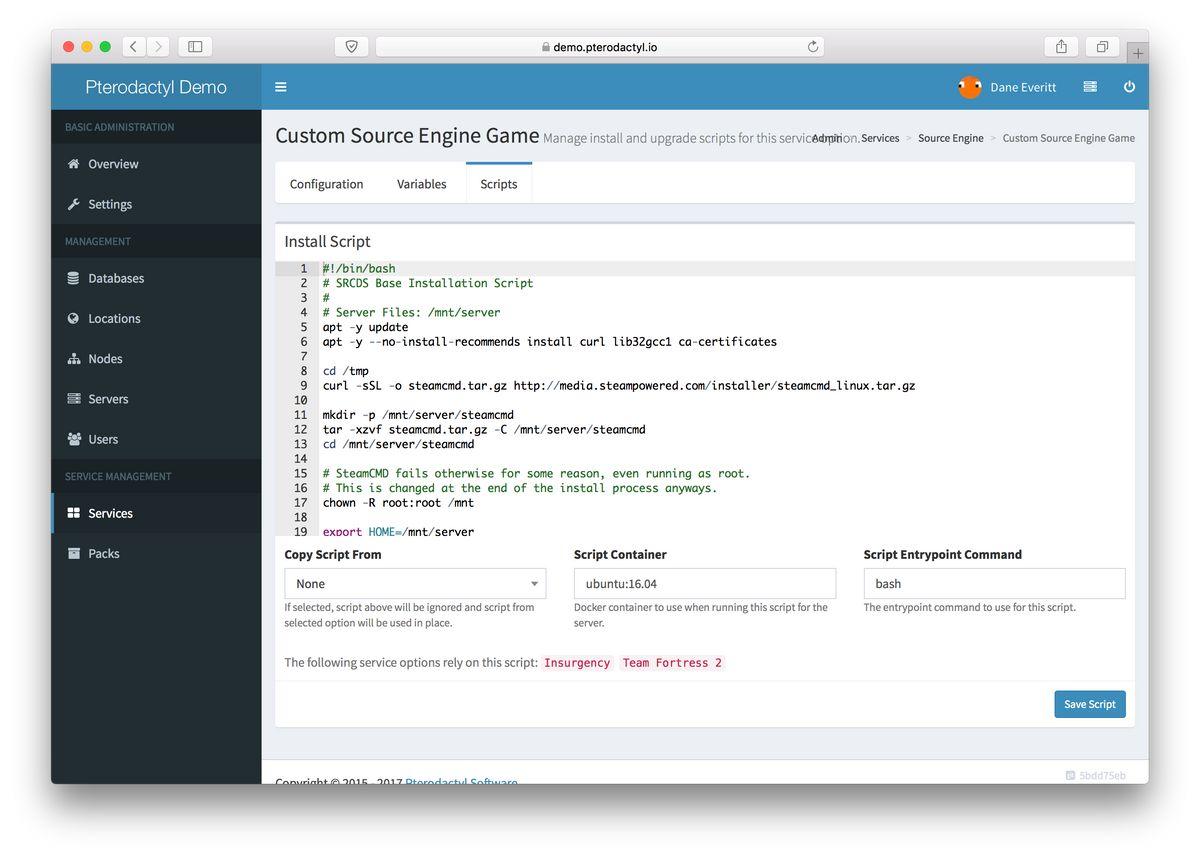Click the power logout icon

click(1129, 87)
